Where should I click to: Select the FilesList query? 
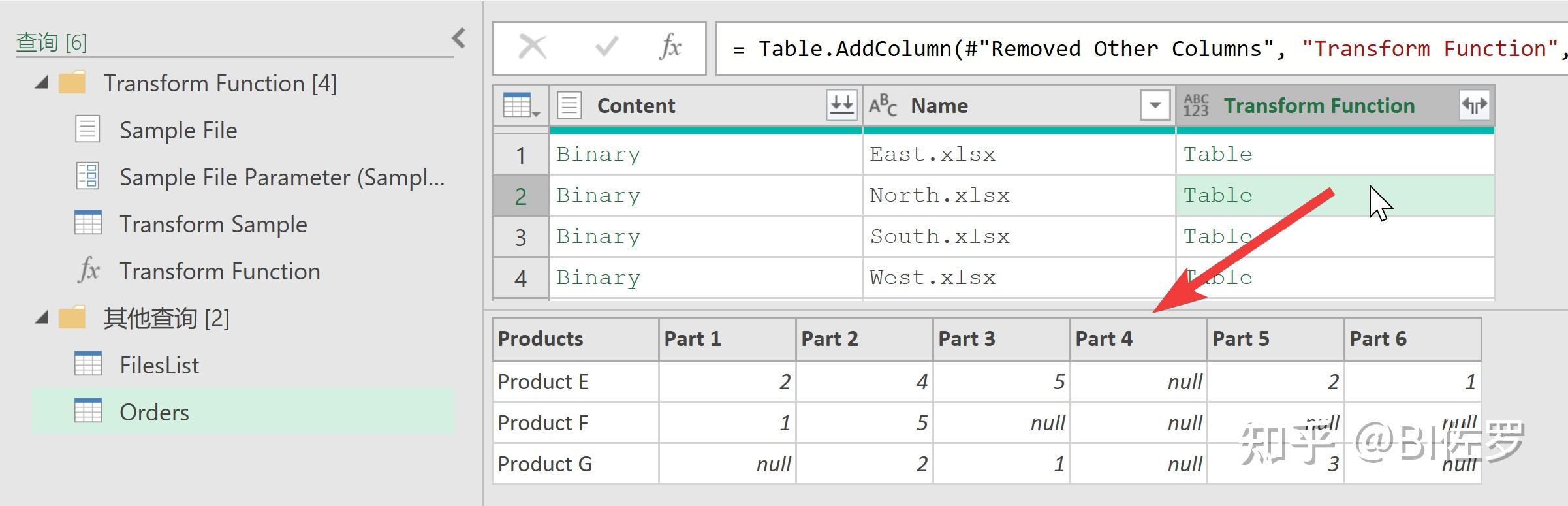pyautogui.click(x=159, y=366)
